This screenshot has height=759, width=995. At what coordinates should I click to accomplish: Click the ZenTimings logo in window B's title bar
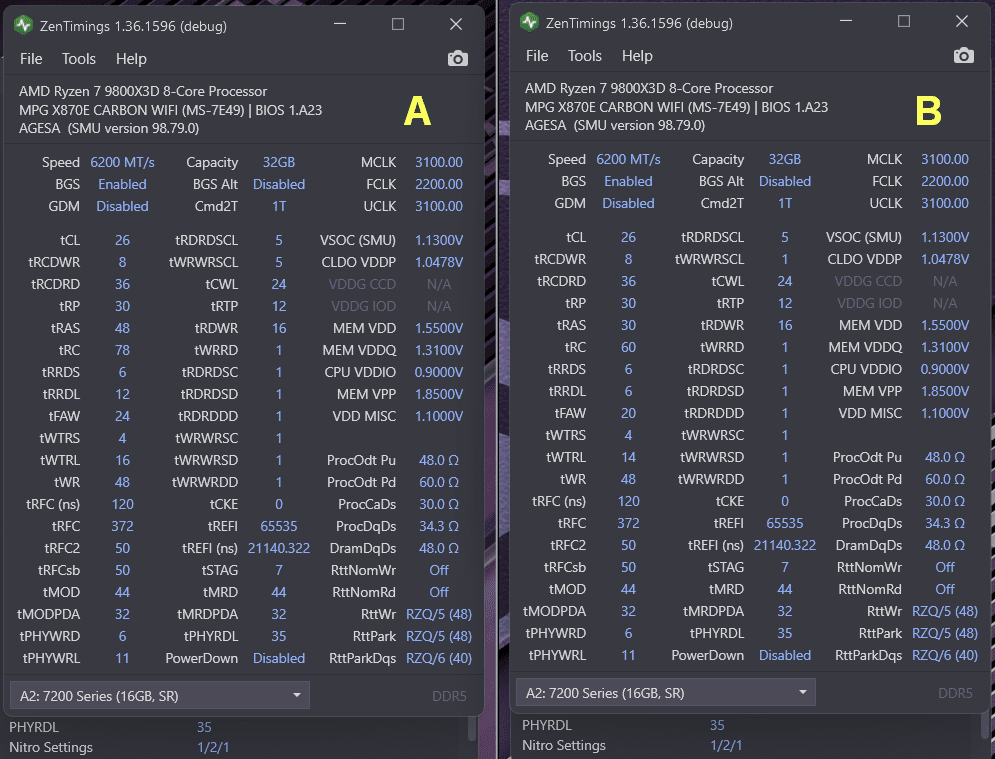tap(529, 23)
